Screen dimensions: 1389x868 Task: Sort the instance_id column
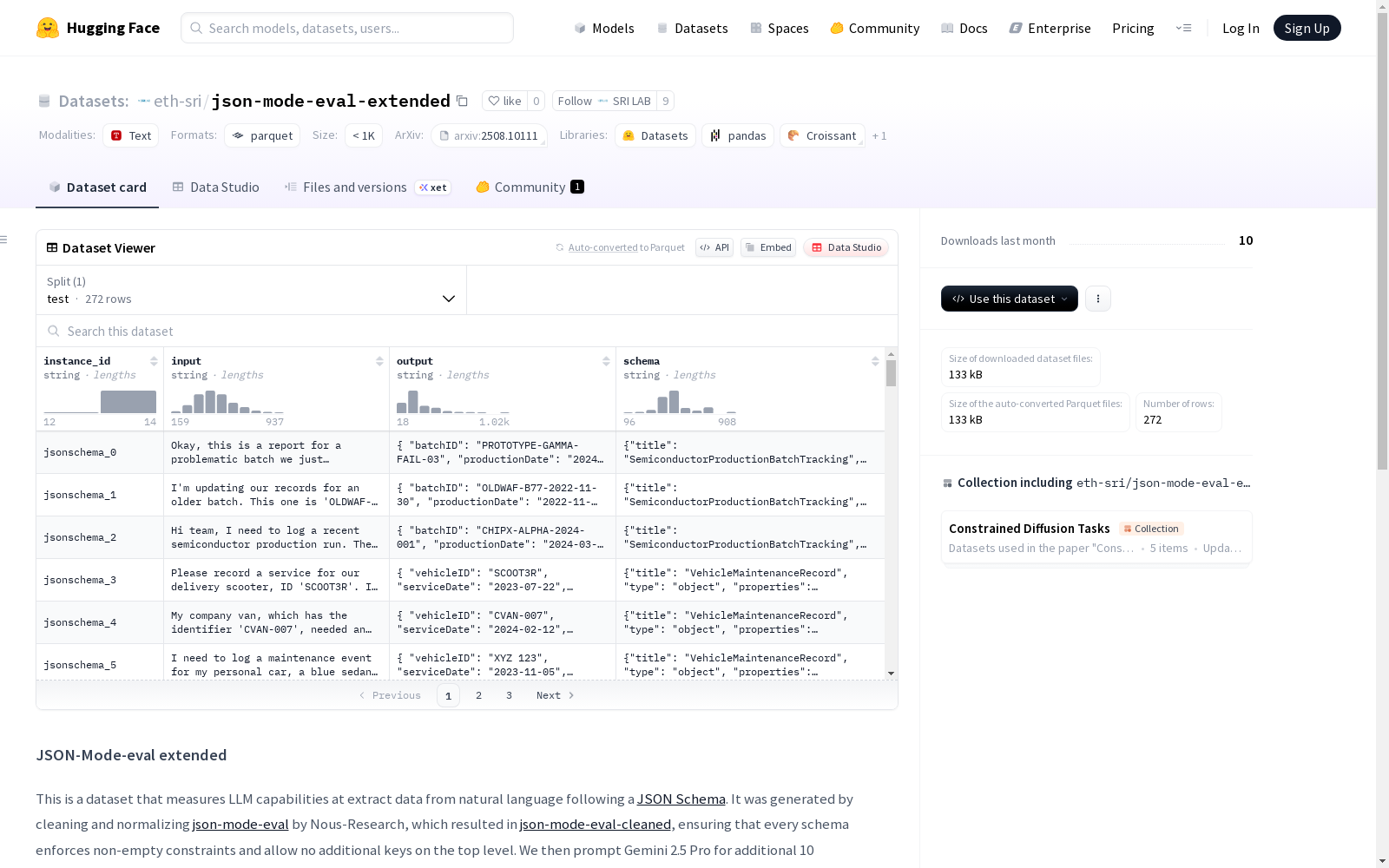(x=154, y=361)
